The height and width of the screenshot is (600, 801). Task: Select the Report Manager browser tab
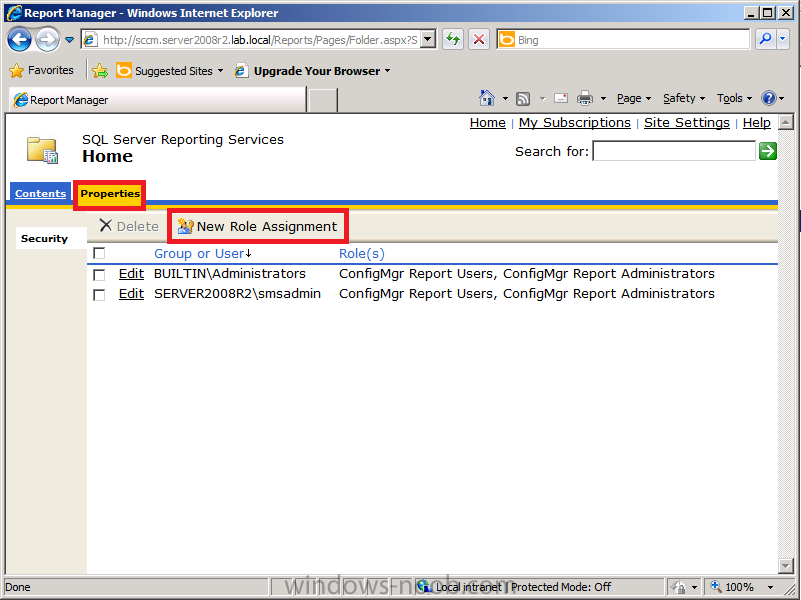coord(157,100)
